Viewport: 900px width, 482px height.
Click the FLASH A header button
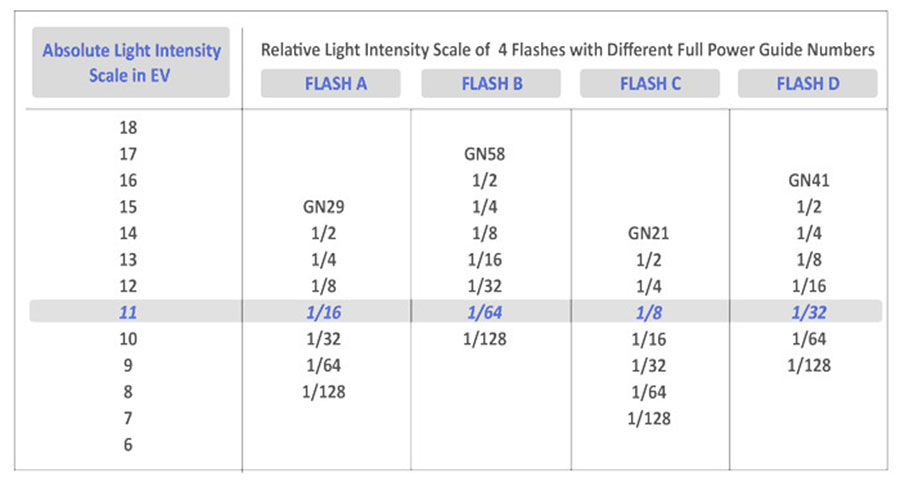(331, 84)
